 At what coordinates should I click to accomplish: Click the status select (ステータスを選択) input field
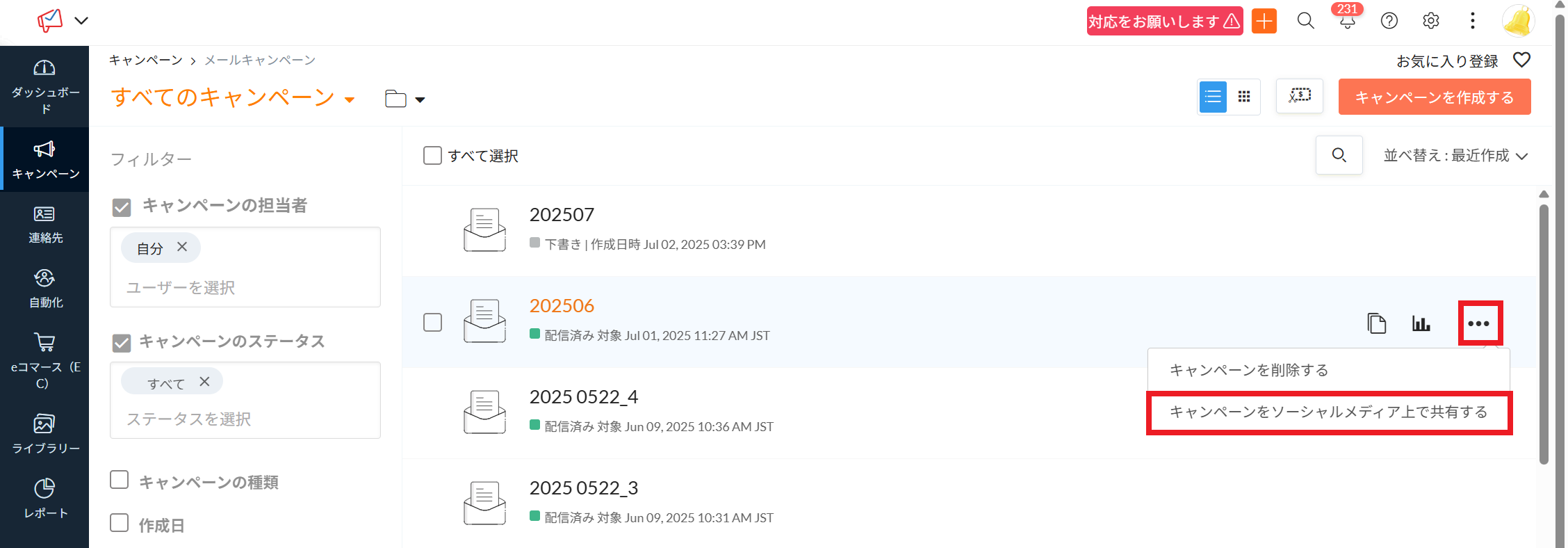pos(245,419)
